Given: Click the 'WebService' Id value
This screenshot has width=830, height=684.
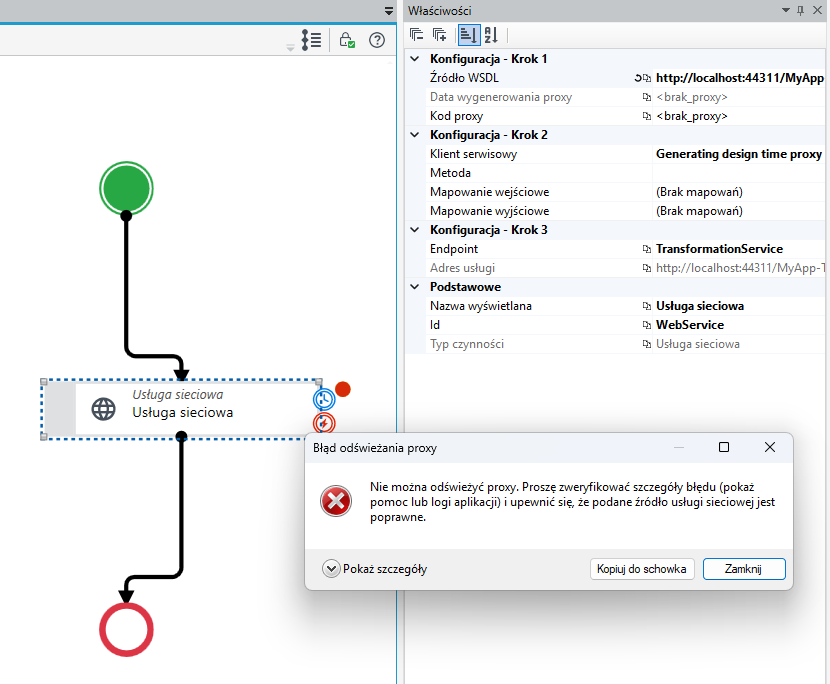Looking at the screenshot, I should [x=690, y=325].
